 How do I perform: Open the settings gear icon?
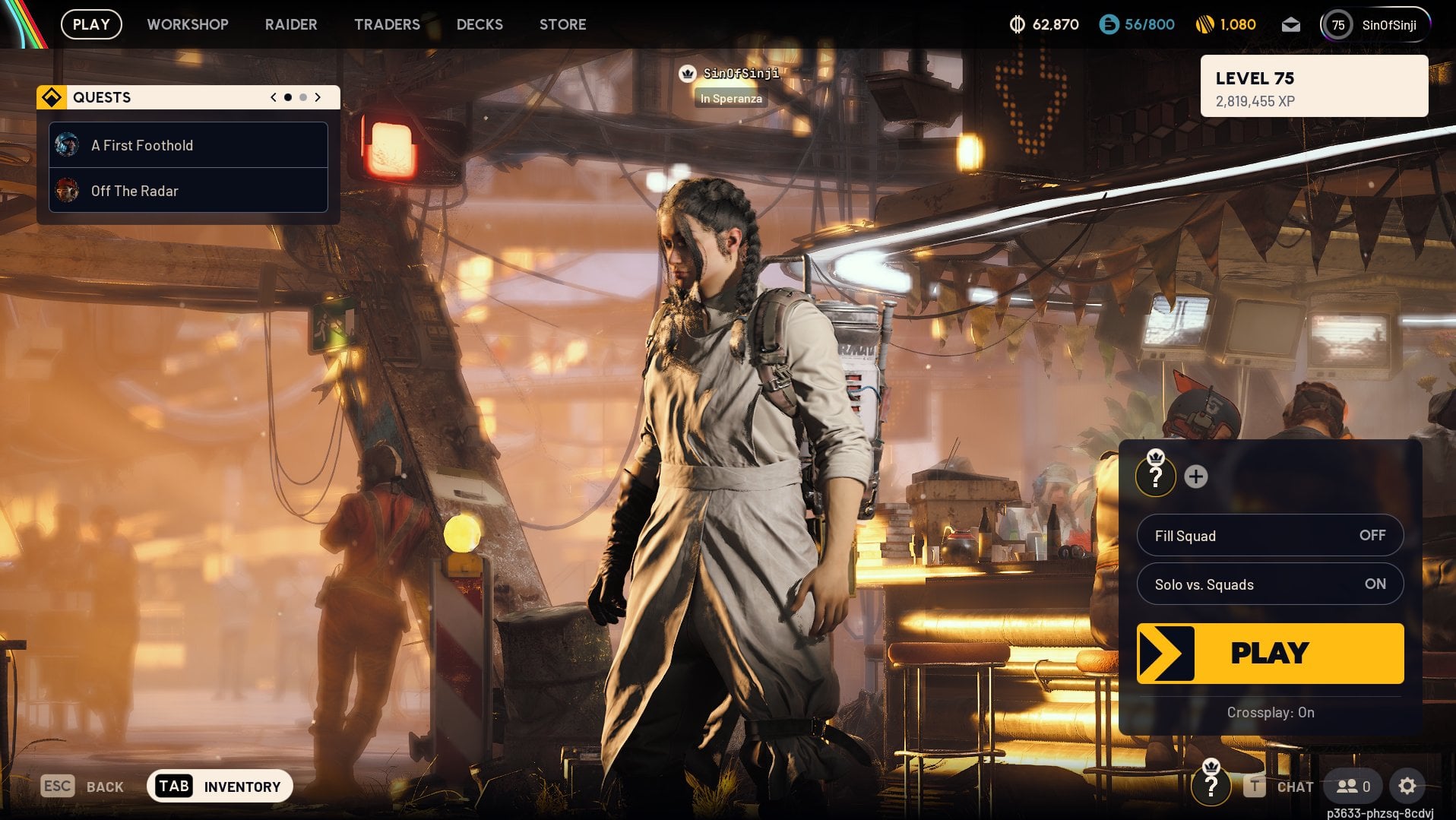(x=1407, y=786)
